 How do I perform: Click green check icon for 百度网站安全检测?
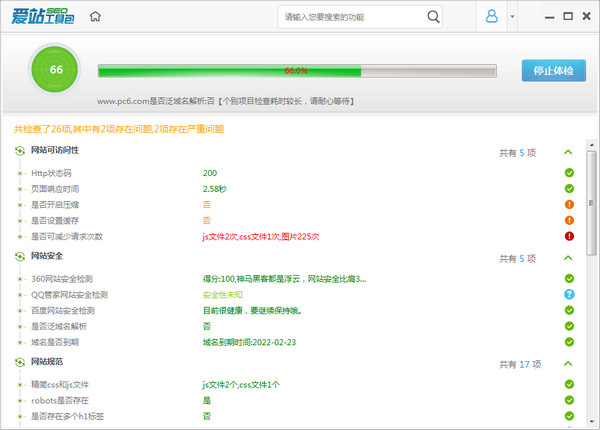click(x=569, y=310)
